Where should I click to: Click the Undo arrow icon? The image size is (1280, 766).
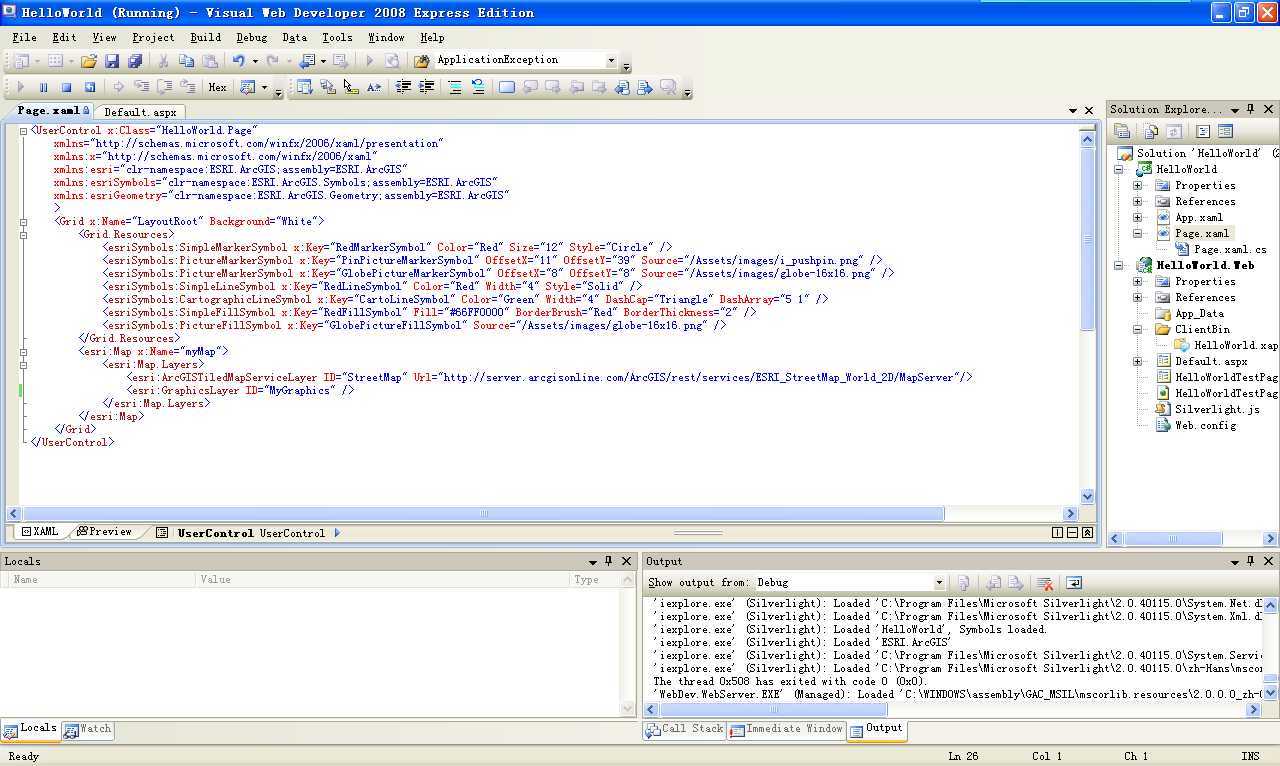coord(239,61)
